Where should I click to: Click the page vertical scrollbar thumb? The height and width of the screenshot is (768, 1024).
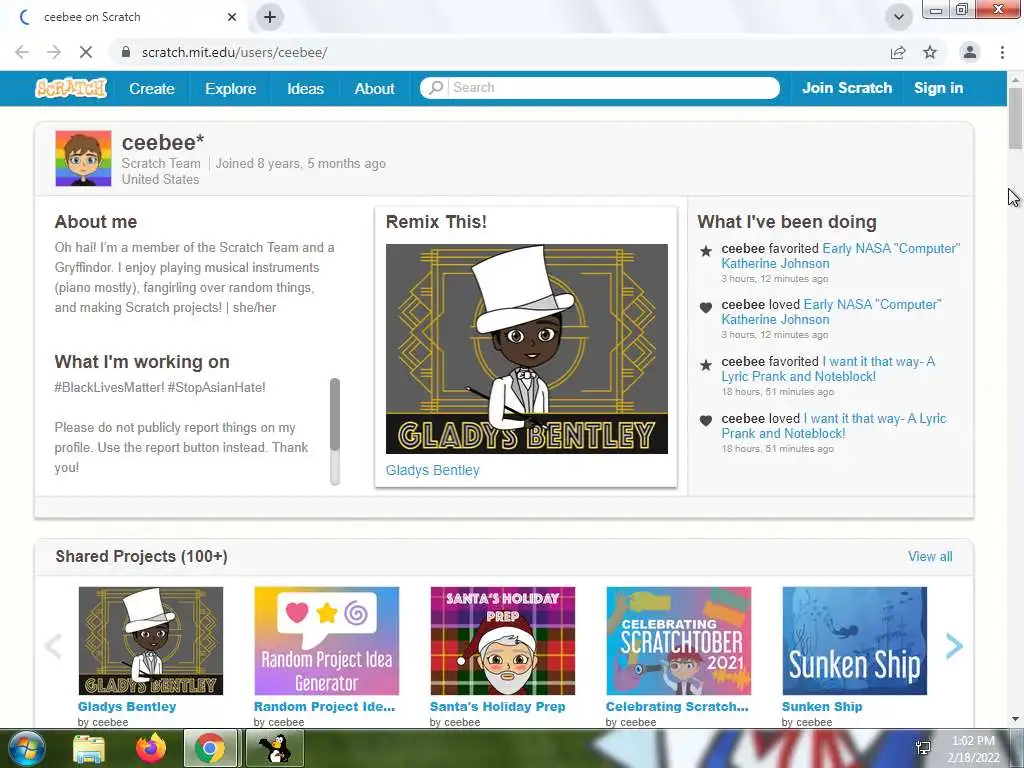coord(1015,118)
